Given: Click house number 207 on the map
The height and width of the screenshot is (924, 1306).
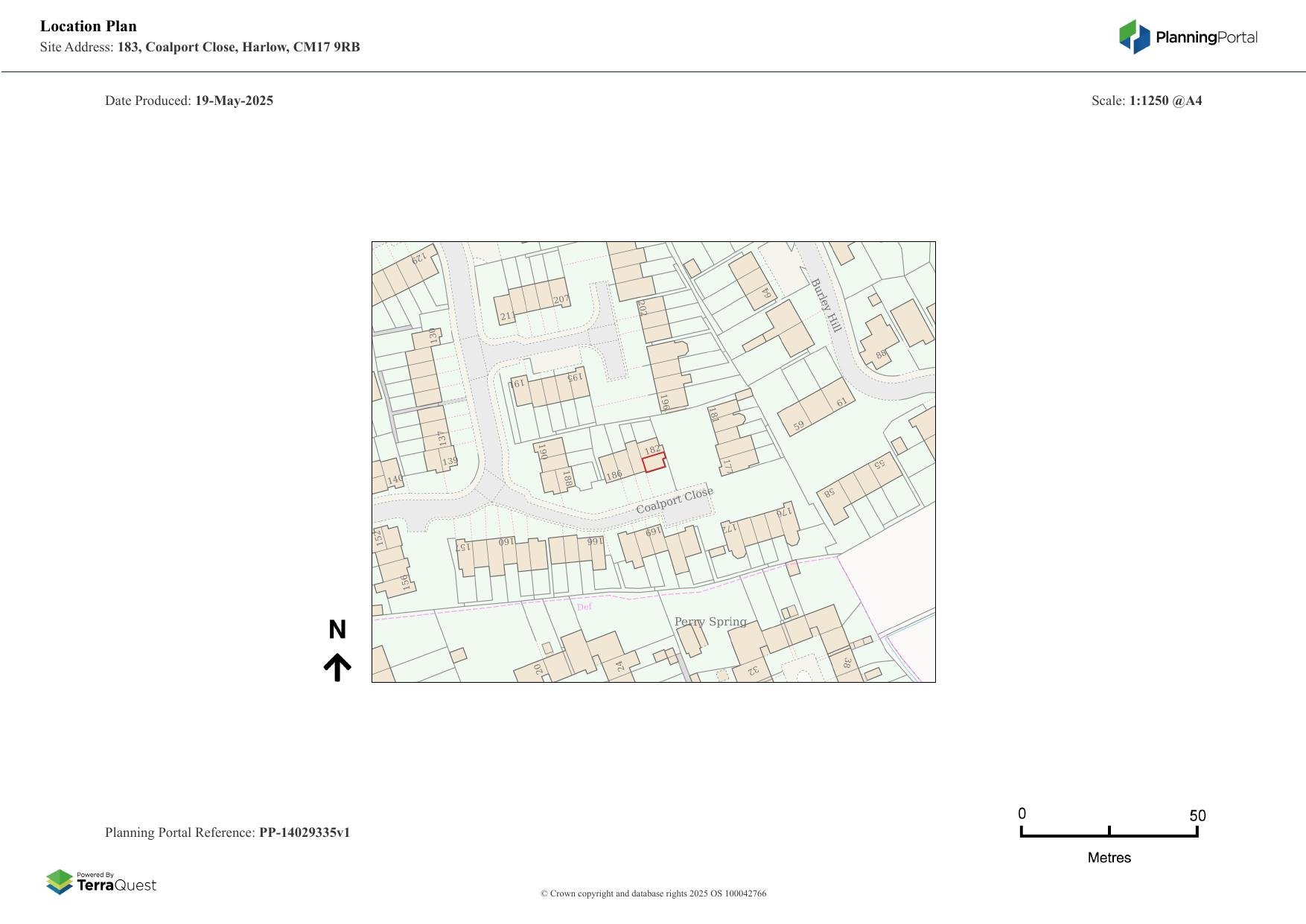Looking at the screenshot, I should pos(561,300).
